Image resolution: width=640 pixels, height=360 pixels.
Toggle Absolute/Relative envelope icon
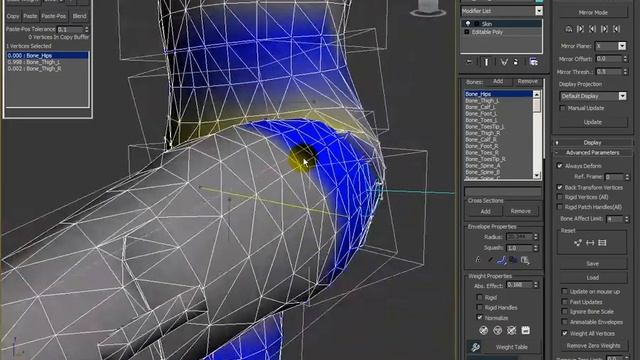478,260
